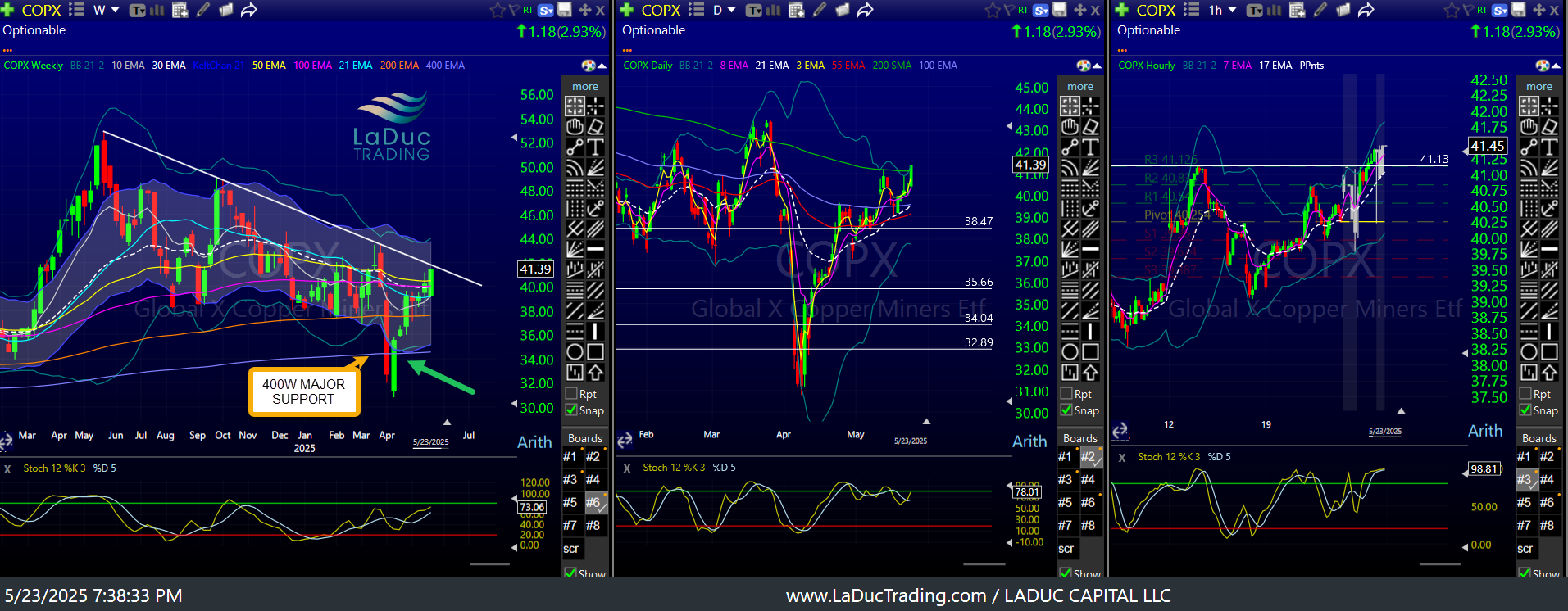The height and width of the screenshot is (611, 1568).
Task: Click the save floppy icon on weekly chart
Action: click(565, 10)
